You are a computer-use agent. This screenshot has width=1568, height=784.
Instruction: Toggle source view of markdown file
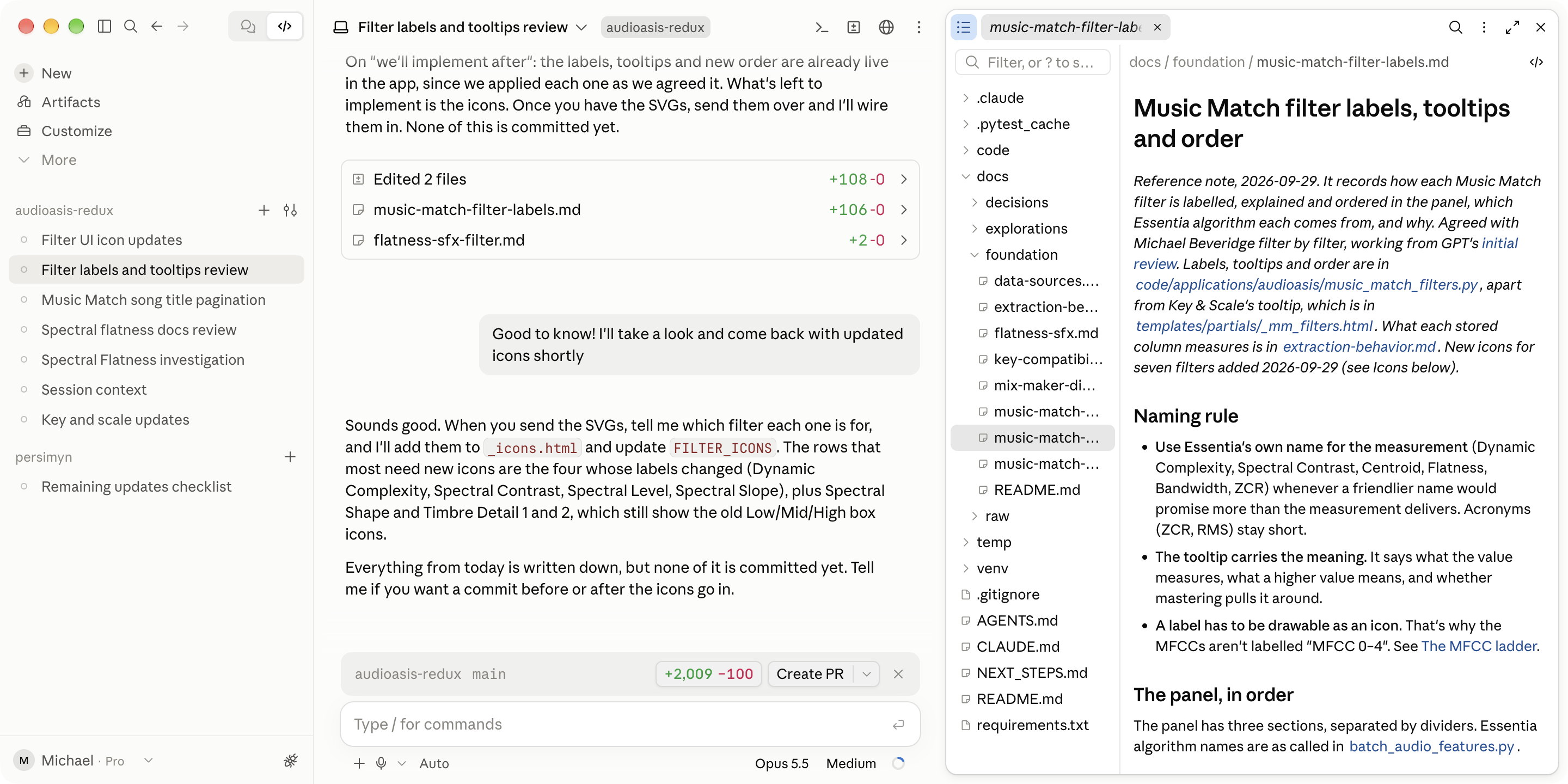pos(1536,62)
